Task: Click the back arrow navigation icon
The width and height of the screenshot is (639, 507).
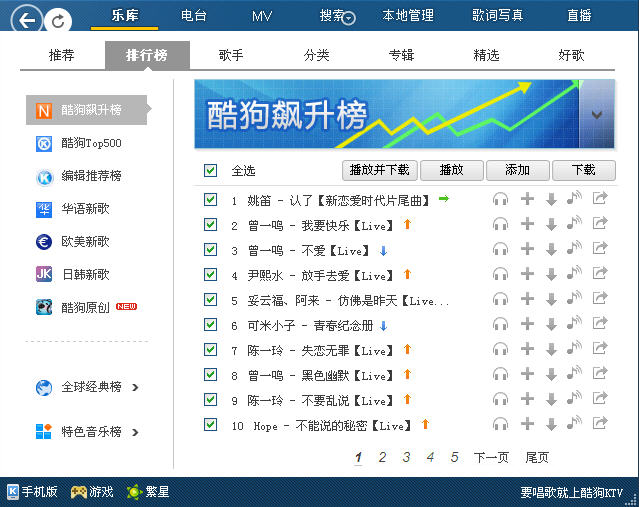Action: coord(30,18)
